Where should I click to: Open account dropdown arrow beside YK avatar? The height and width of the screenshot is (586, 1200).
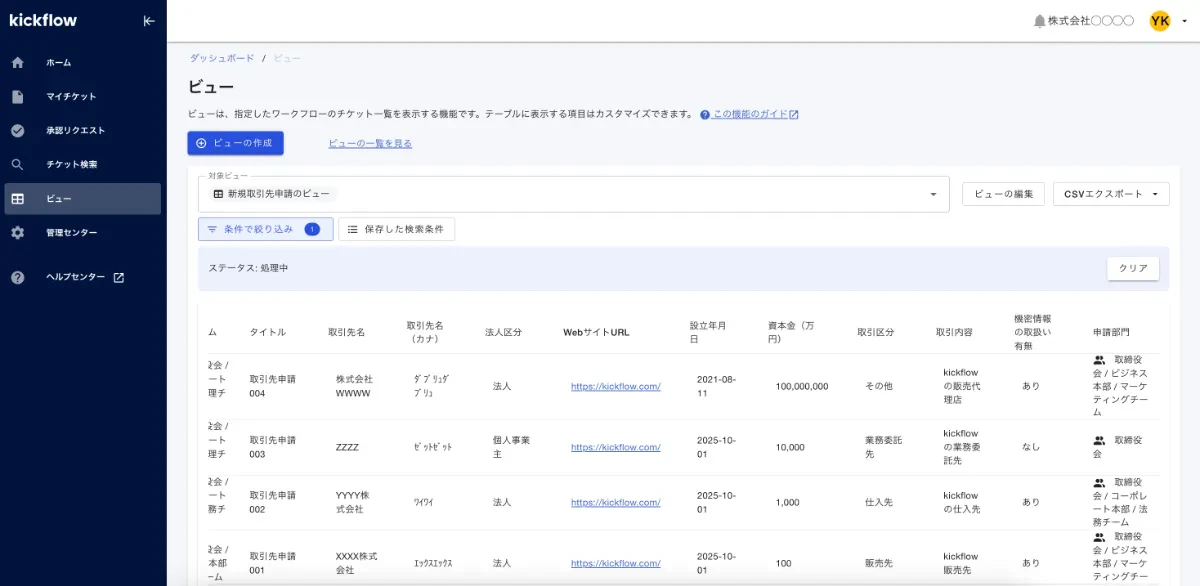[1184, 21]
